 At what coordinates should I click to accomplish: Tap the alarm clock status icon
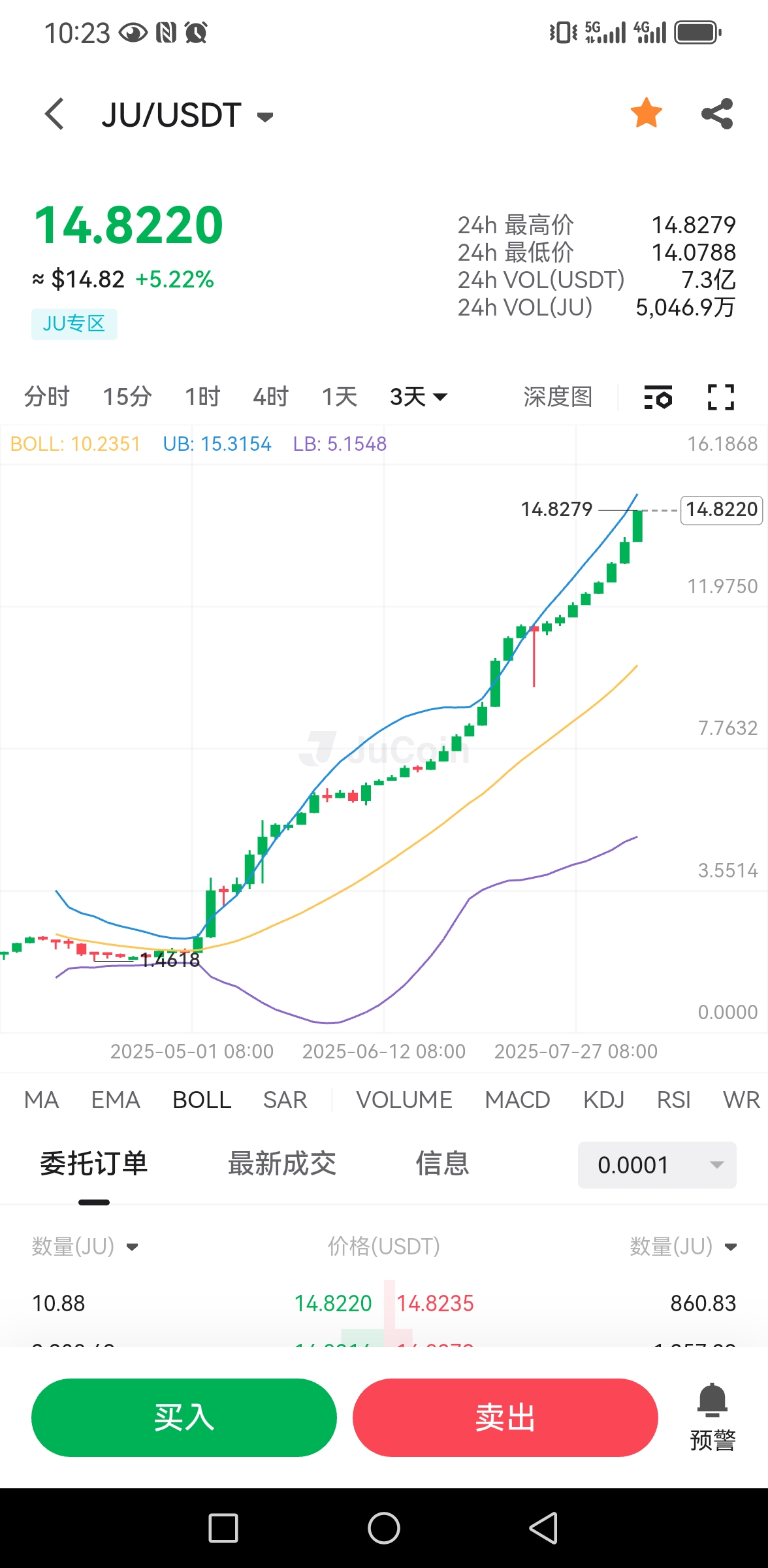196,33
